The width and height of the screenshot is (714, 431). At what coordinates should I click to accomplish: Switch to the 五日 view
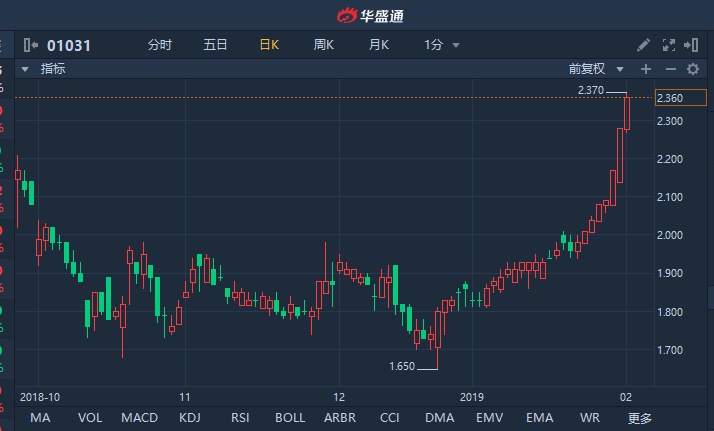click(x=215, y=45)
